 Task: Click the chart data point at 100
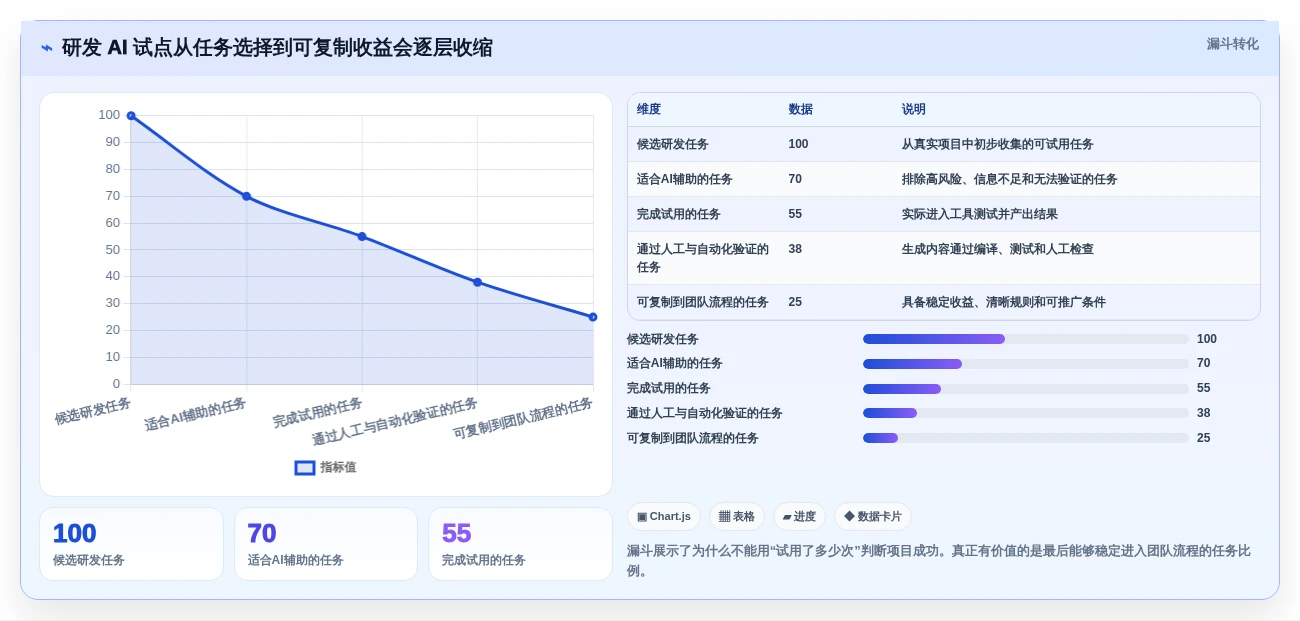[131, 116]
